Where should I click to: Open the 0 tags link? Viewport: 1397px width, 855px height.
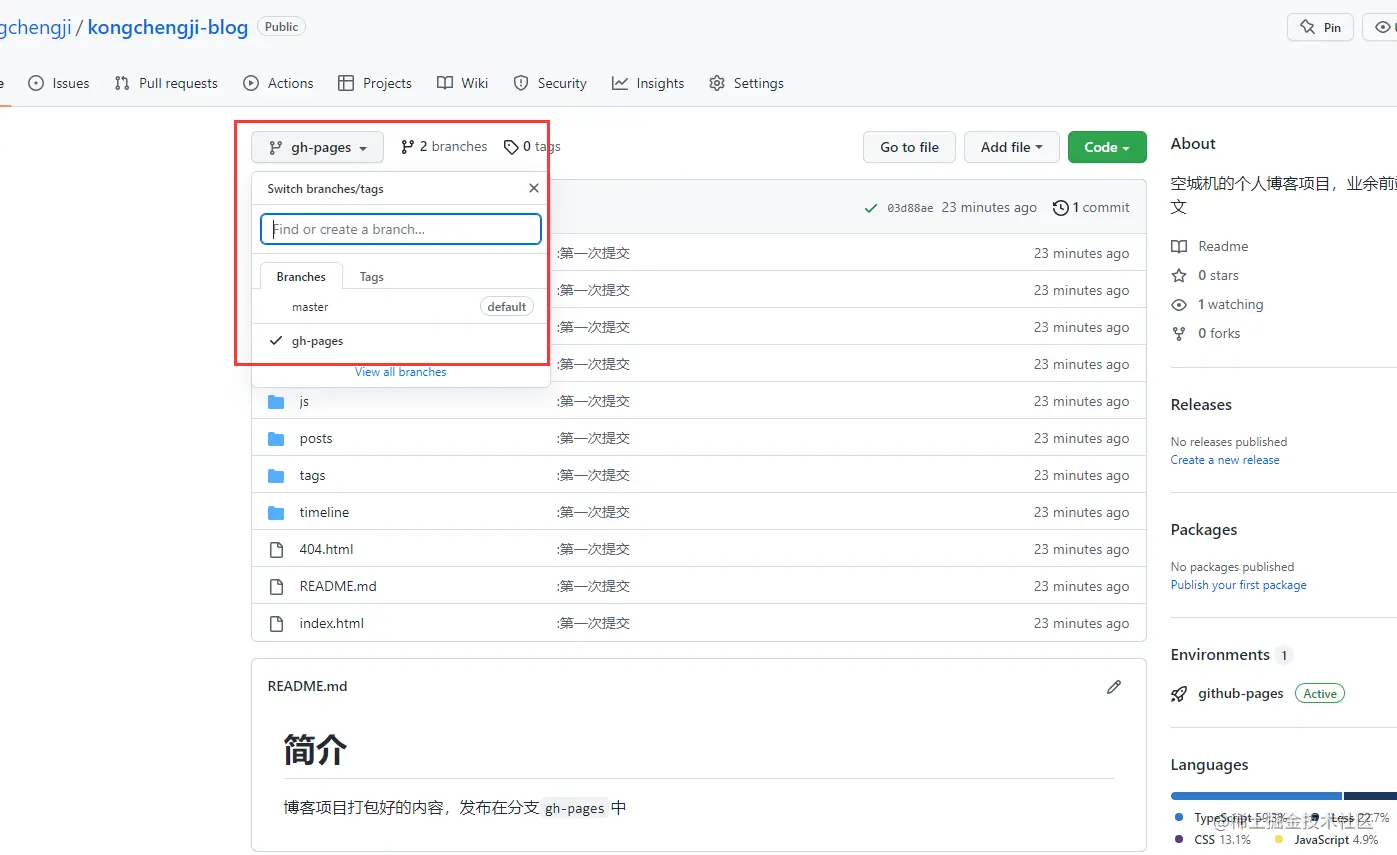pyautogui.click(x=532, y=147)
